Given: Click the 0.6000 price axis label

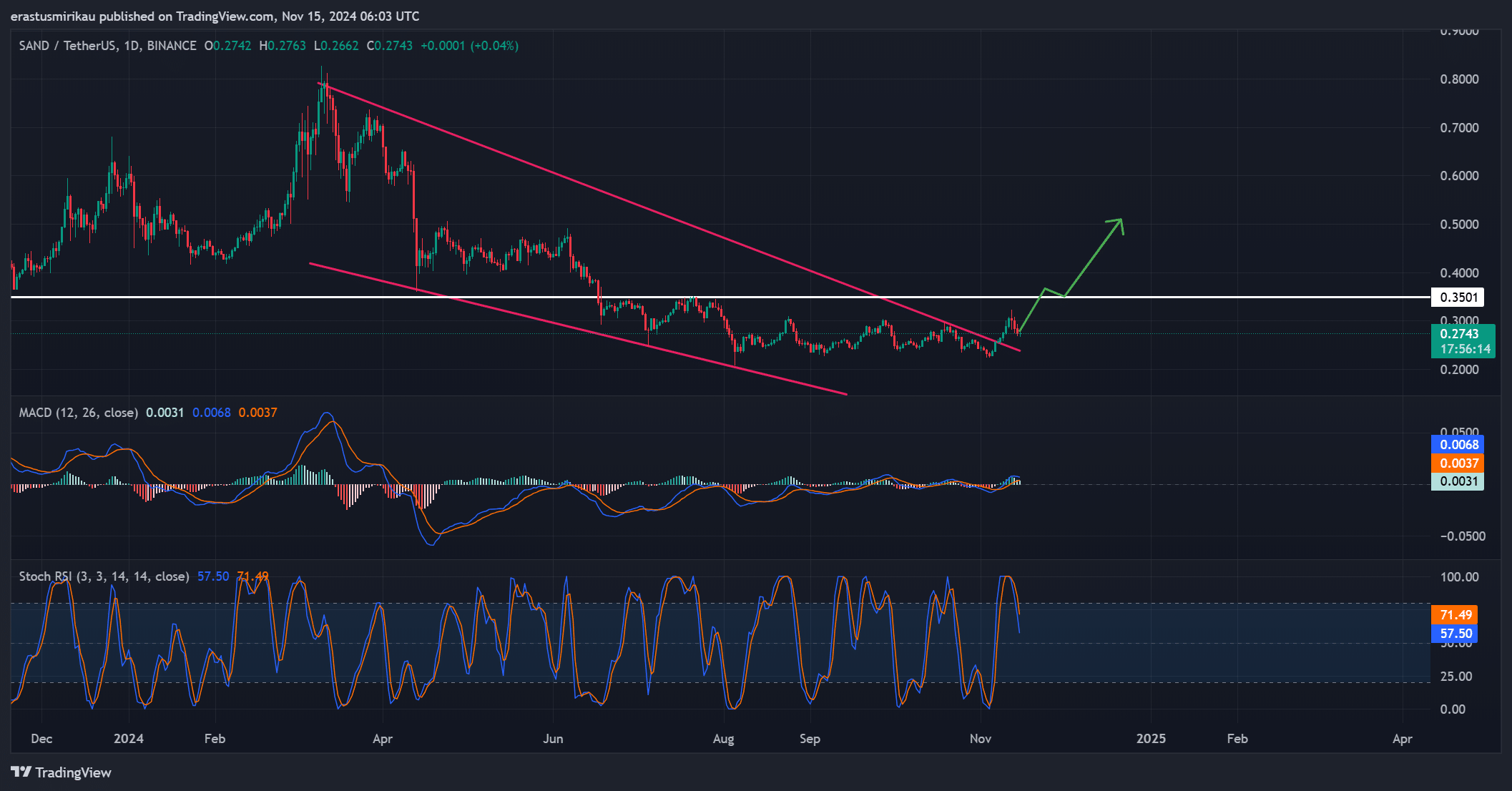Looking at the screenshot, I should (x=1459, y=176).
